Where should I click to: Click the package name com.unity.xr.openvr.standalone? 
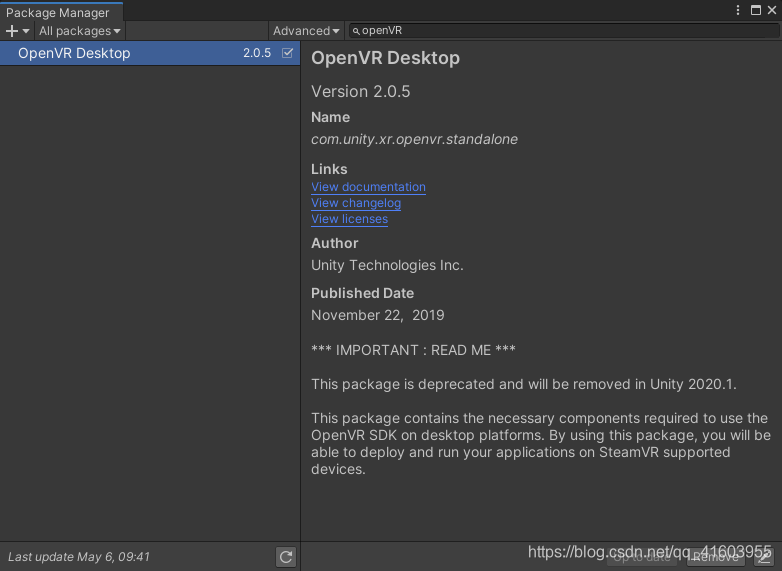click(x=414, y=139)
